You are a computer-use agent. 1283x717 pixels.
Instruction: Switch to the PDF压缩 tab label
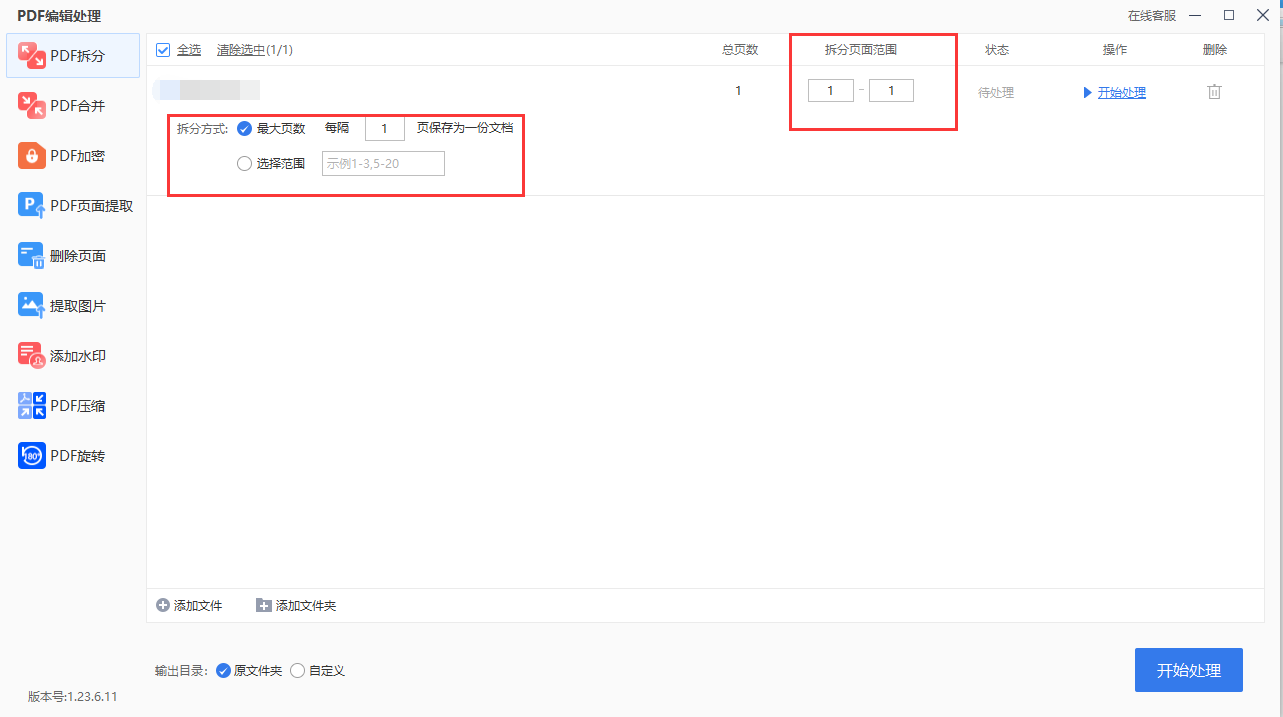click(78, 406)
